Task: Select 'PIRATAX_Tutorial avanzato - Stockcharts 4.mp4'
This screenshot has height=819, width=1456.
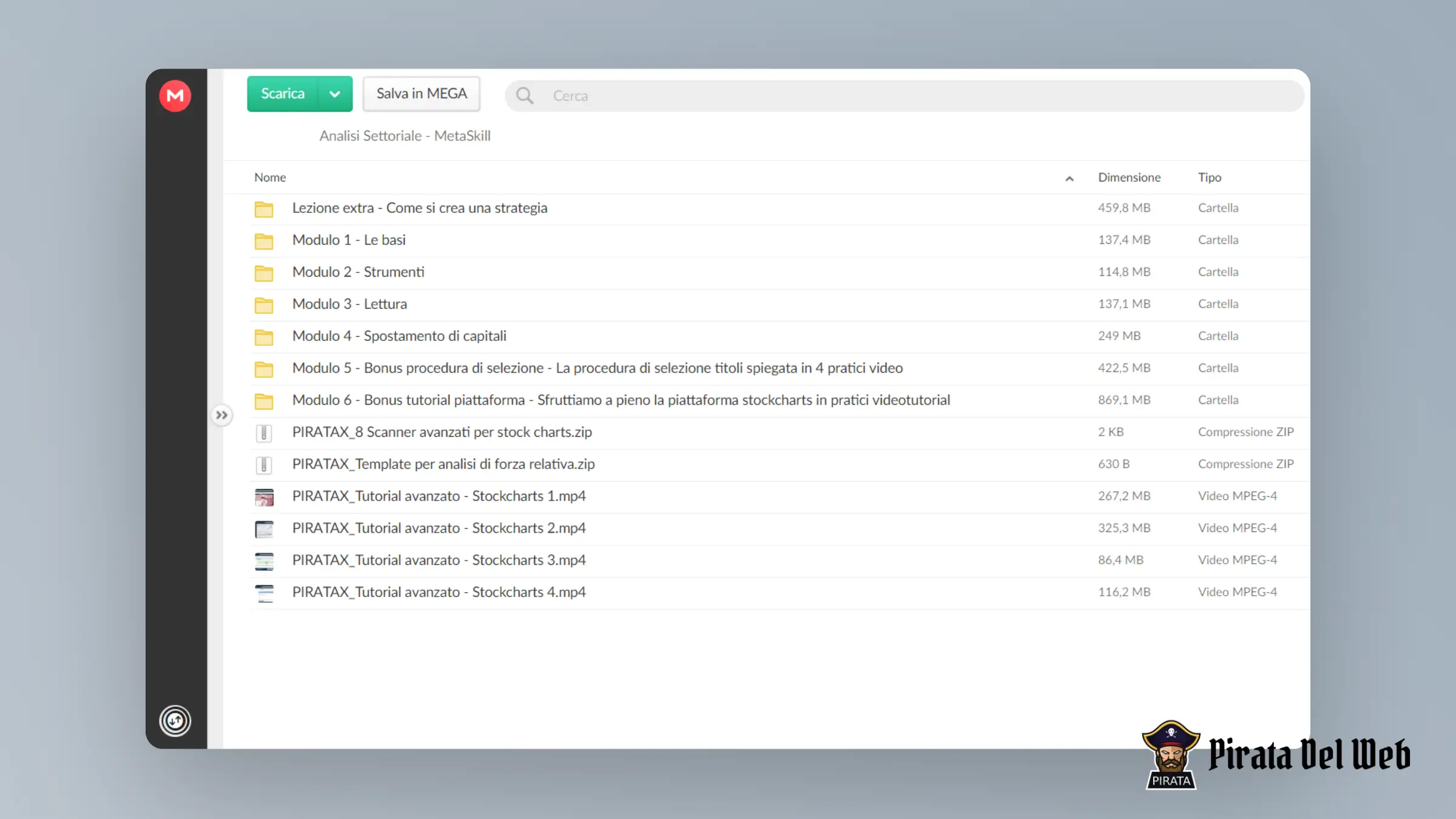Action: (439, 592)
